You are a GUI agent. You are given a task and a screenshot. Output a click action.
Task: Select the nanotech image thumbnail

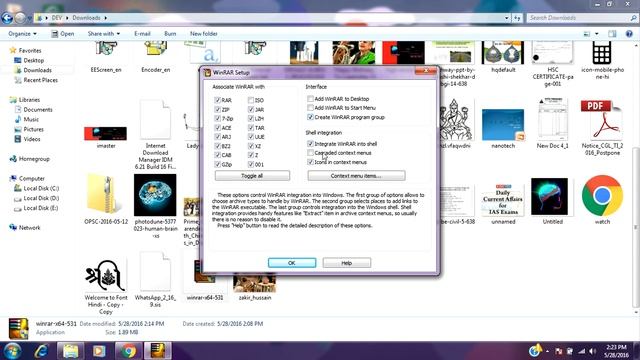(503, 125)
